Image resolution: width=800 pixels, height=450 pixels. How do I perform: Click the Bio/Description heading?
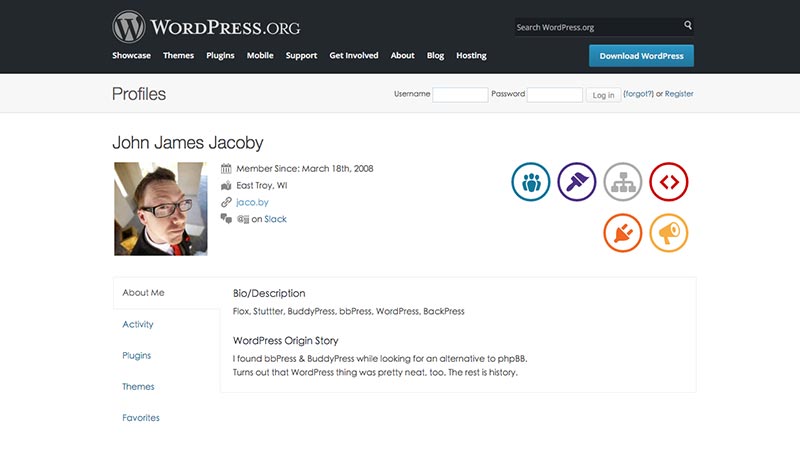coord(269,293)
